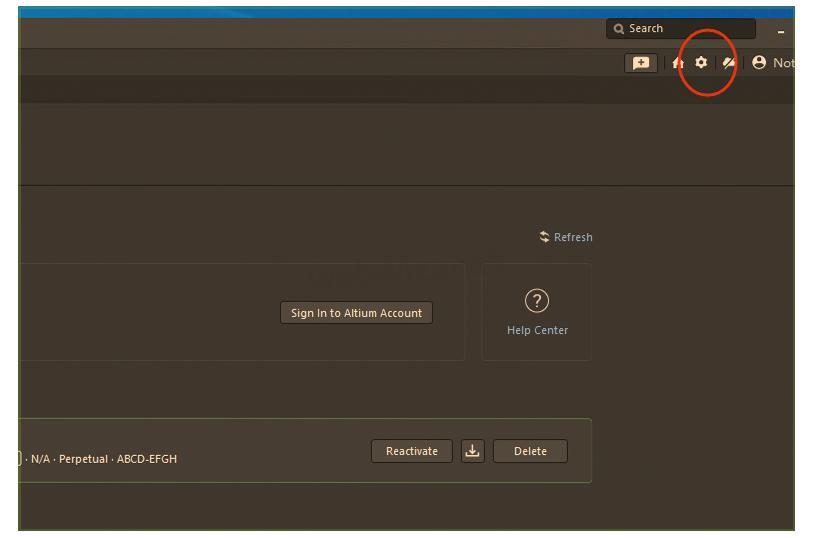Viewport: 814px width, 538px height.
Task: Open Preferences with the gear icon
Action: click(x=701, y=63)
